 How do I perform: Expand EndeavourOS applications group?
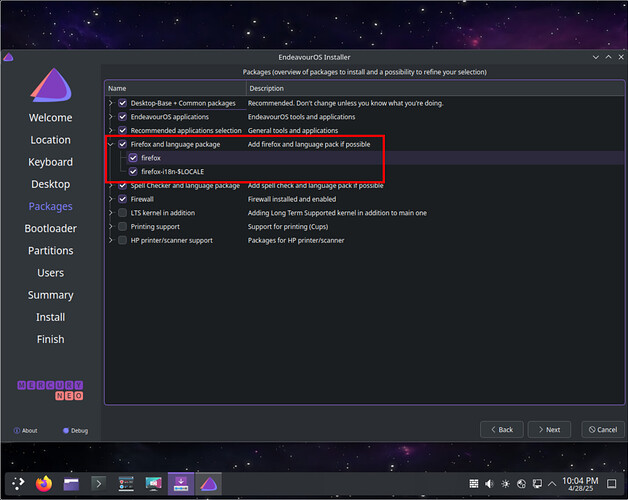pos(111,117)
